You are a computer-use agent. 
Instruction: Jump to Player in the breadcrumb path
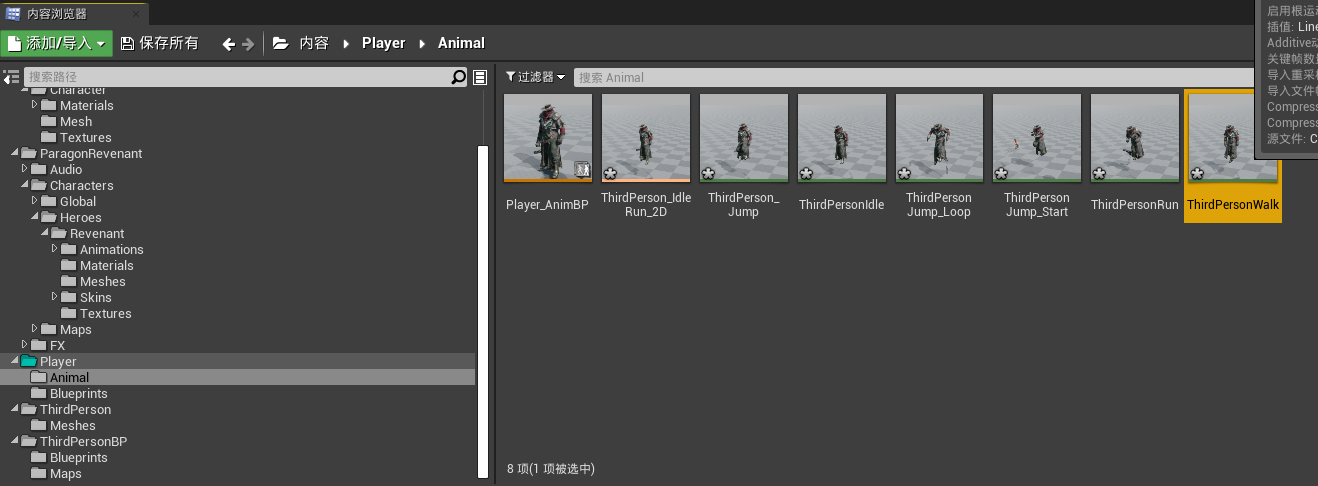(384, 43)
